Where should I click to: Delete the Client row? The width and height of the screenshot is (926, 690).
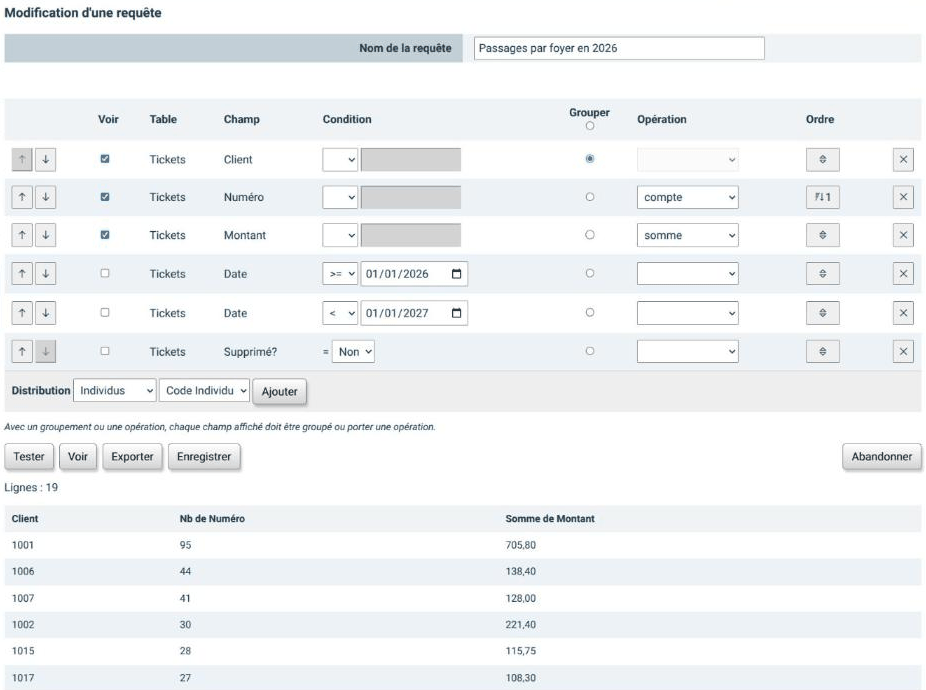pos(903,160)
